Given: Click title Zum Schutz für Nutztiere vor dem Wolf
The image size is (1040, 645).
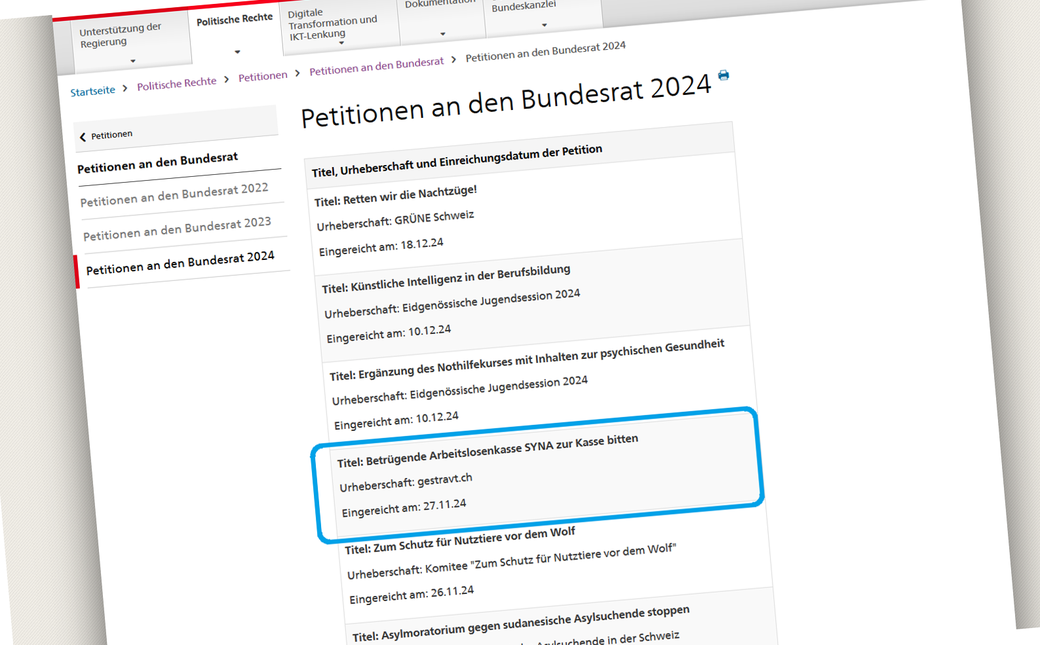Looking at the screenshot, I should click(x=460, y=540).
